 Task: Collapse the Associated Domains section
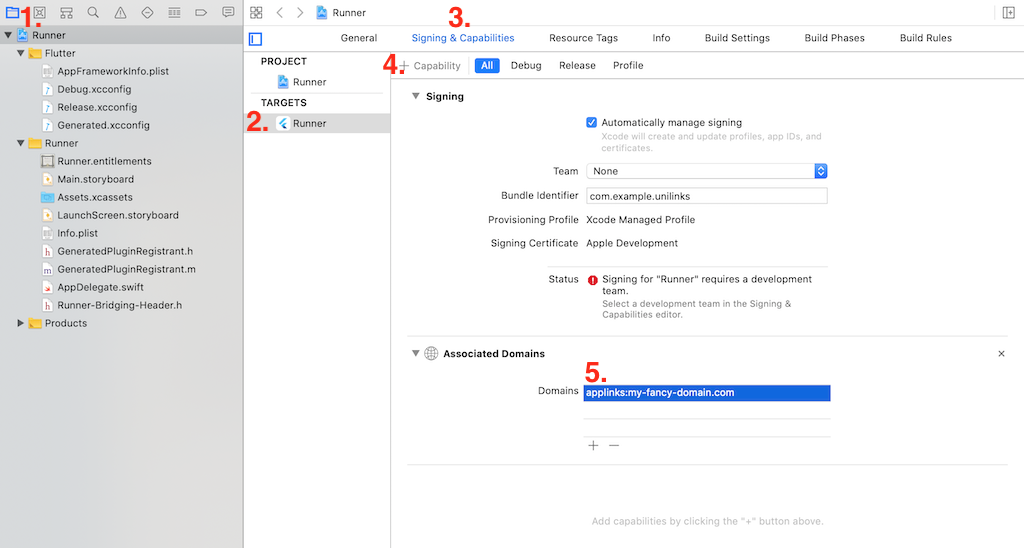click(415, 353)
